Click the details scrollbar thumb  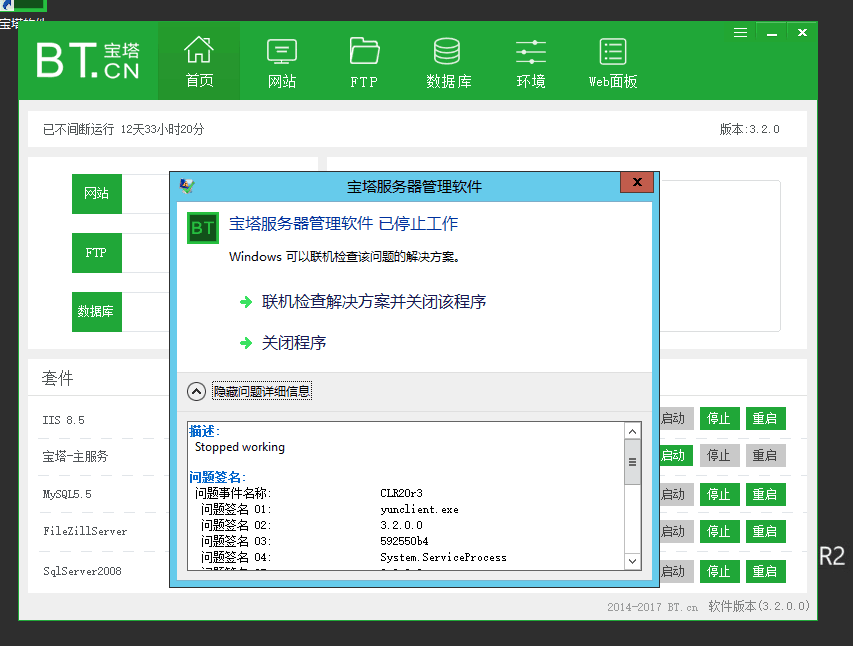(632, 463)
